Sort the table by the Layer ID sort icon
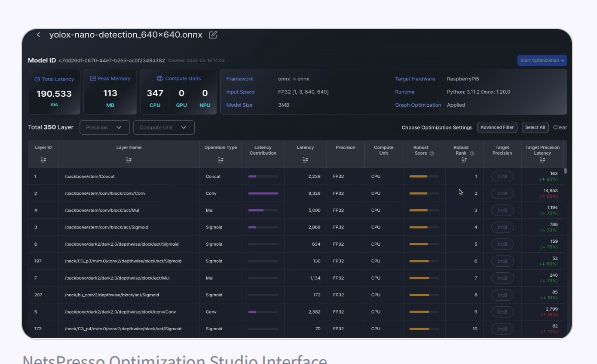The width and height of the screenshot is (597, 364). (x=43, y=160)
